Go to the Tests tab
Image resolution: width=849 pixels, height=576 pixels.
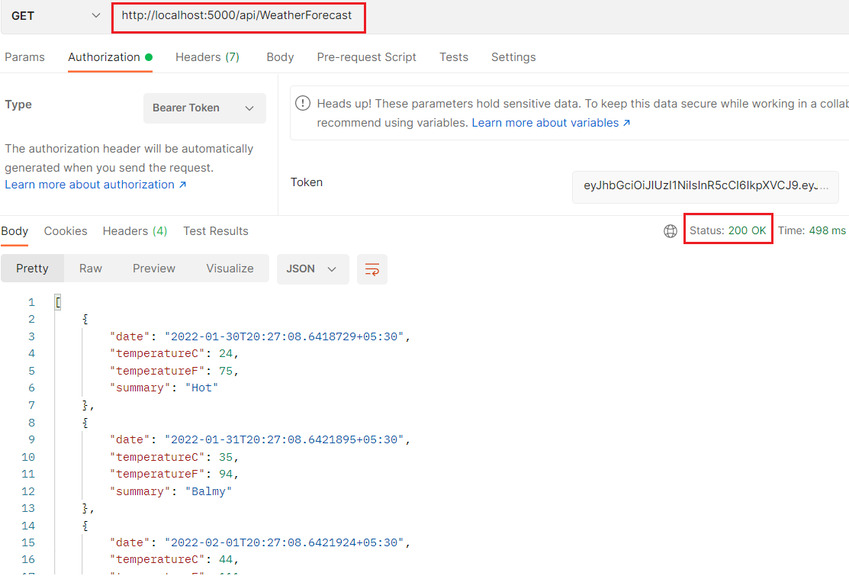point(454,57)
